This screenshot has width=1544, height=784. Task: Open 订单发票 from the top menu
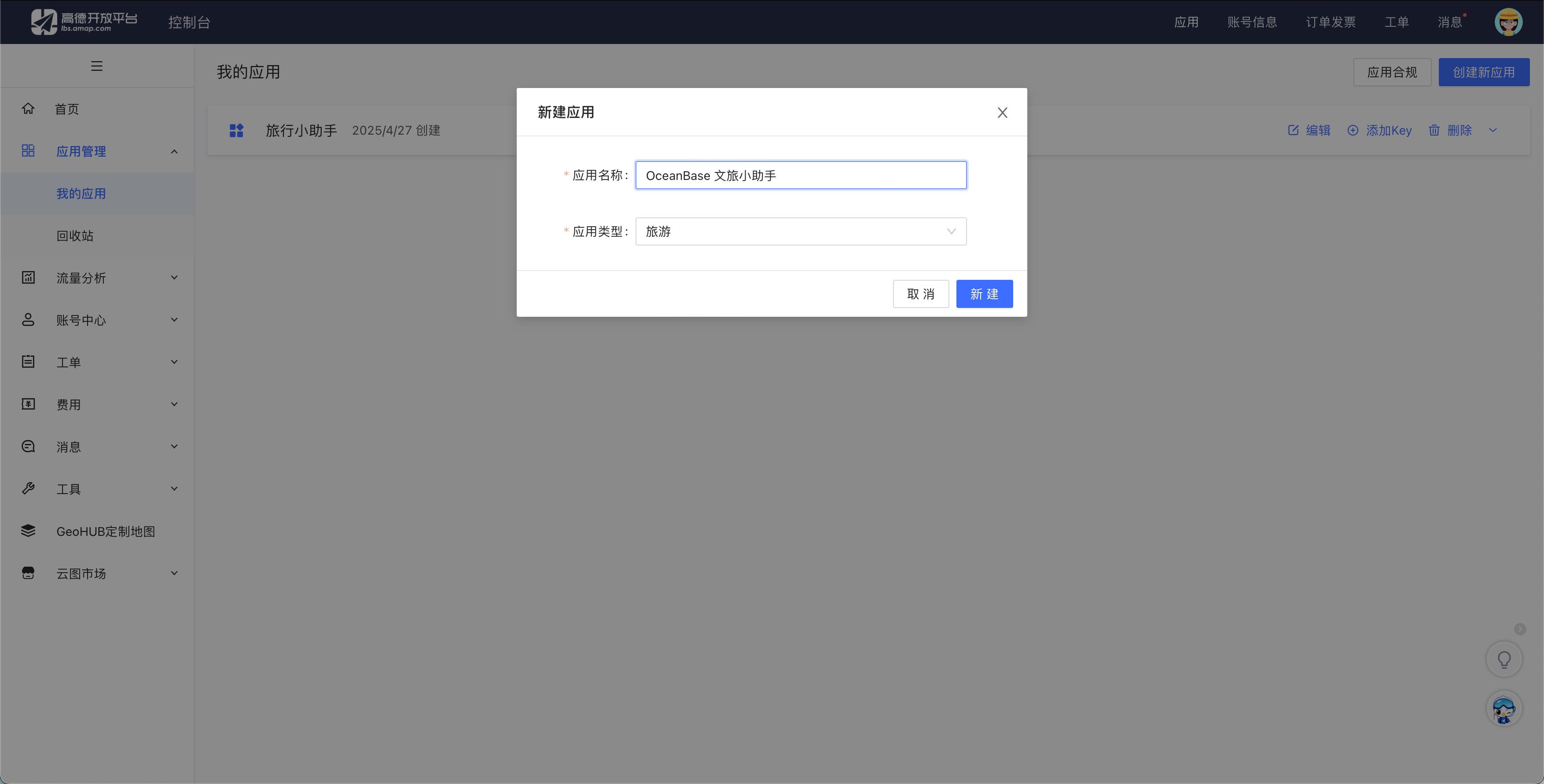(1331, 22)
